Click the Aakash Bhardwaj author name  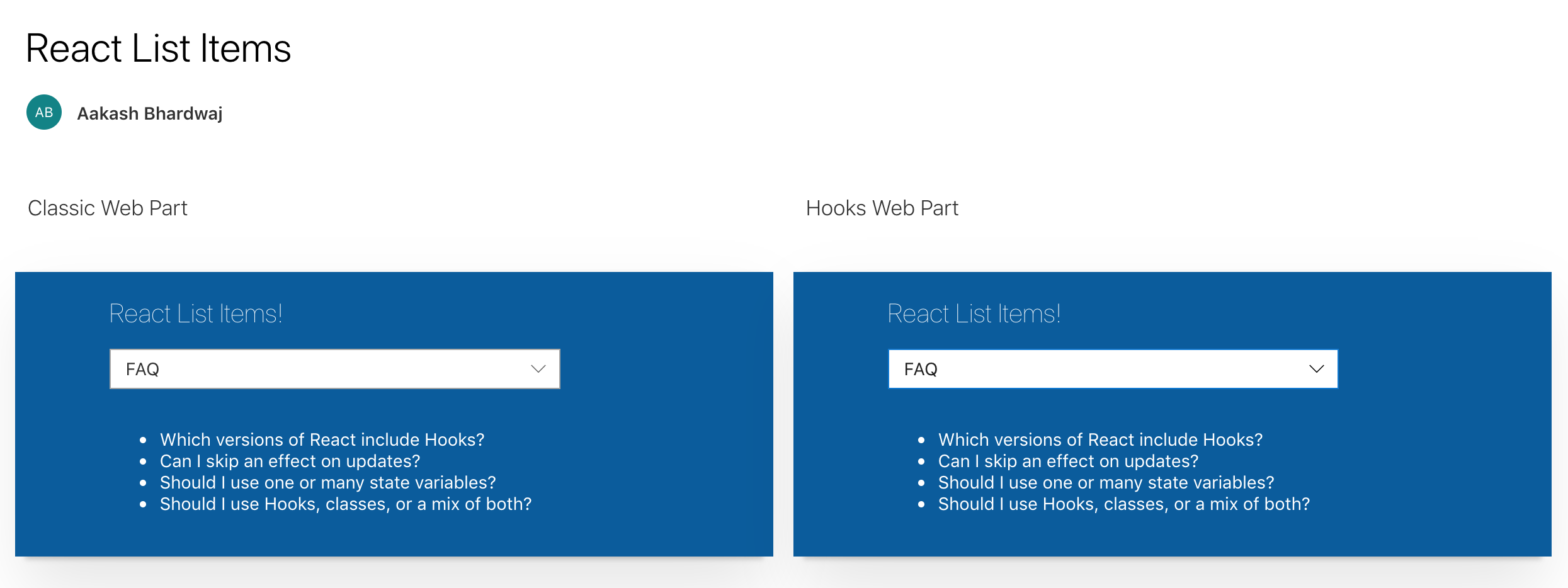click(x=149, y=113)
